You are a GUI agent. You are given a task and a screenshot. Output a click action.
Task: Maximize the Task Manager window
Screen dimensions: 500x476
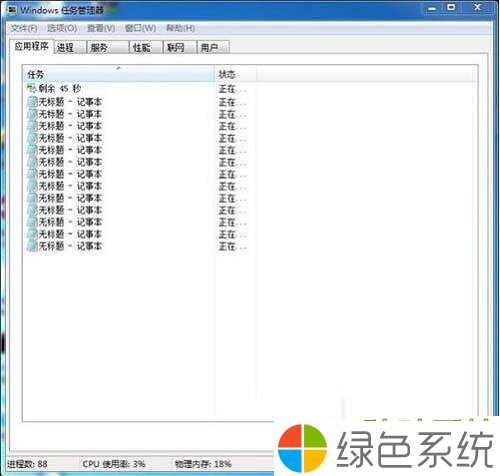pos(451,7)
